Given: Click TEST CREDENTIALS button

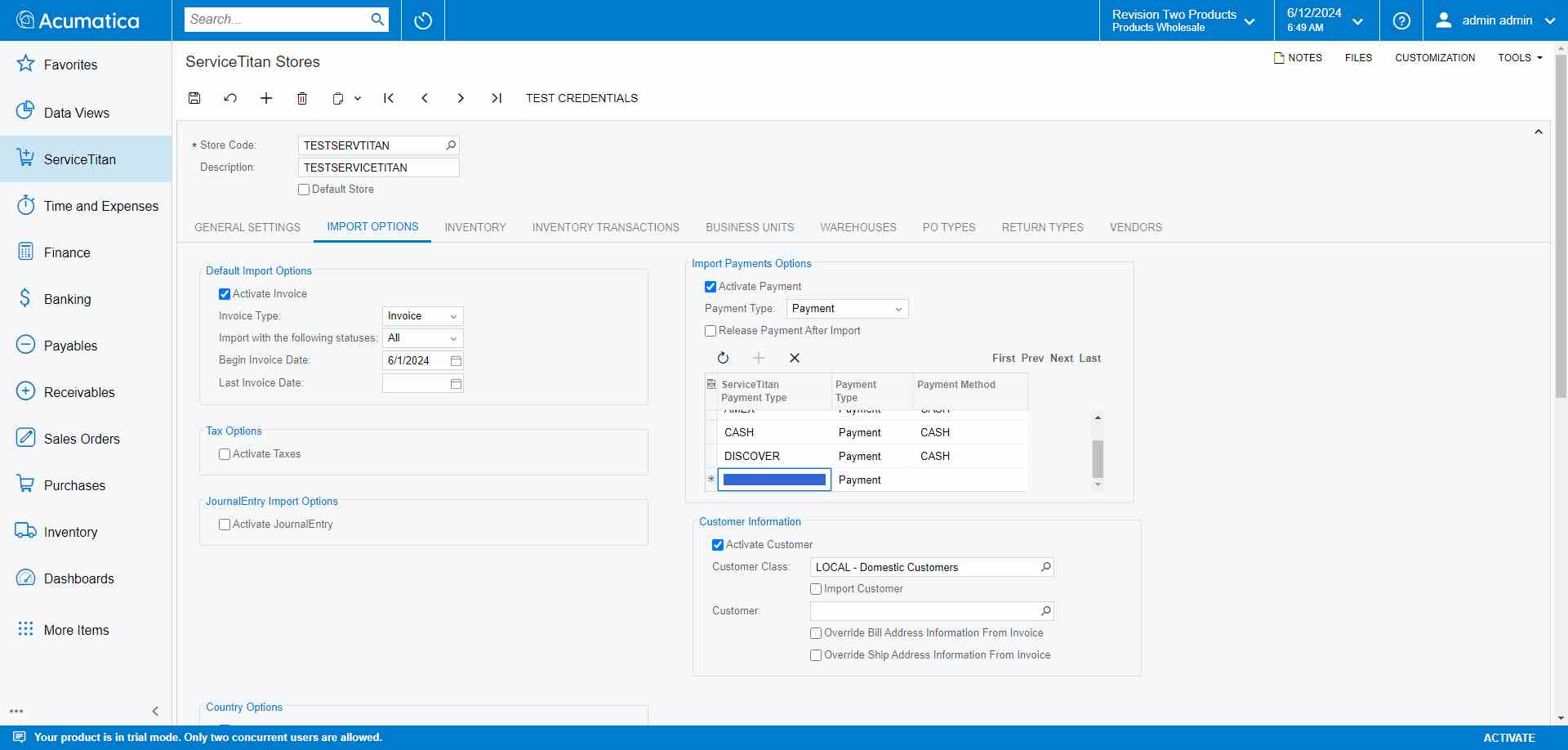Looking at the screenshot, I should 581,98.
